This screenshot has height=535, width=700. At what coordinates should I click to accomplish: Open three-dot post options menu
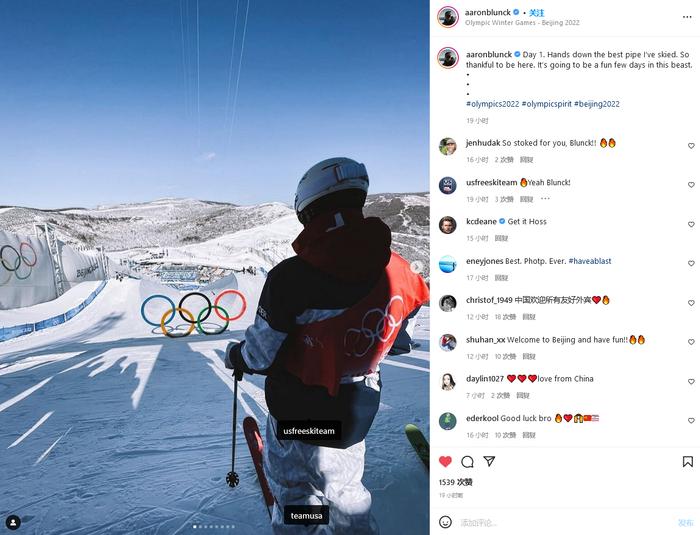point(687,17)
